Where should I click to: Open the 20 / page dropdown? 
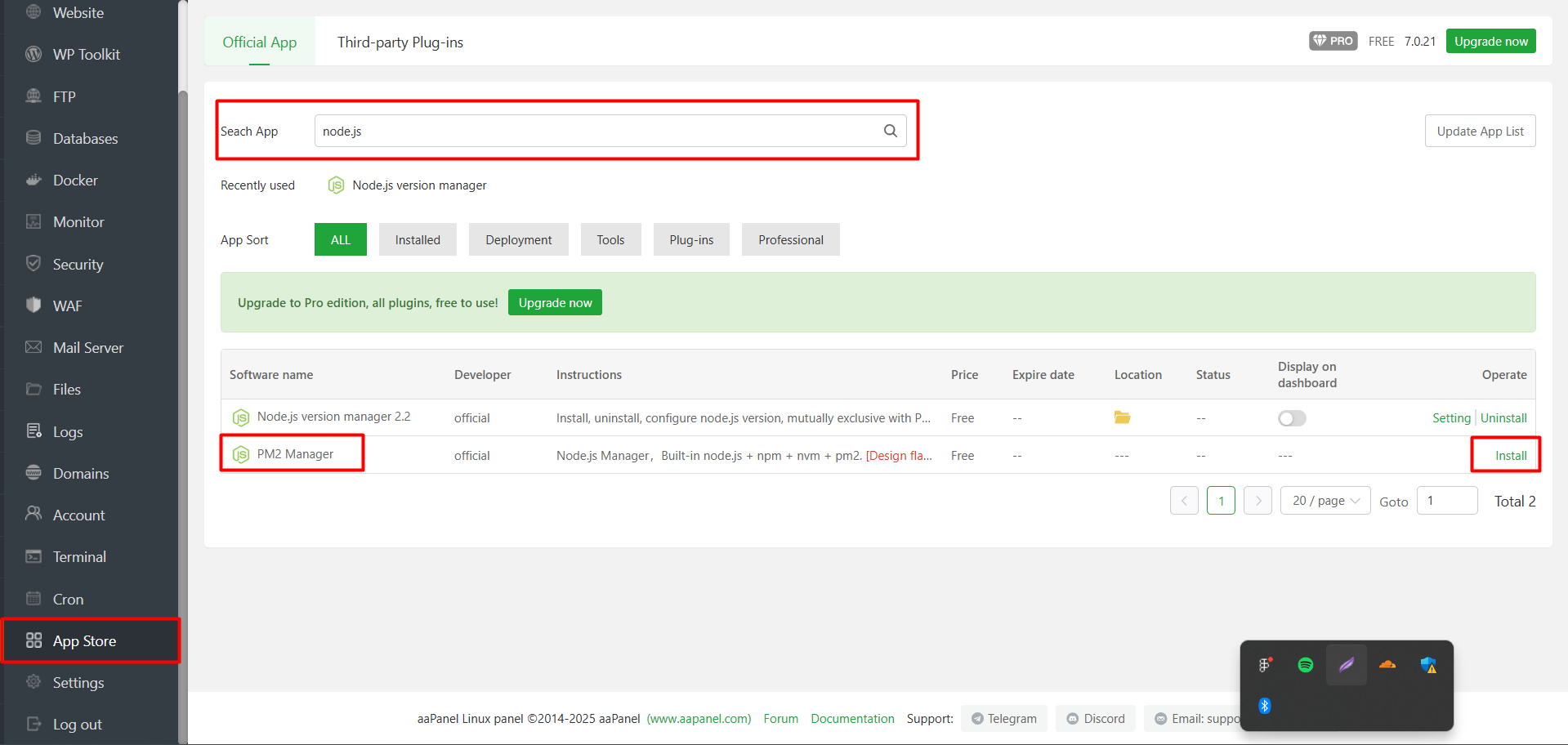[1325, 500]
